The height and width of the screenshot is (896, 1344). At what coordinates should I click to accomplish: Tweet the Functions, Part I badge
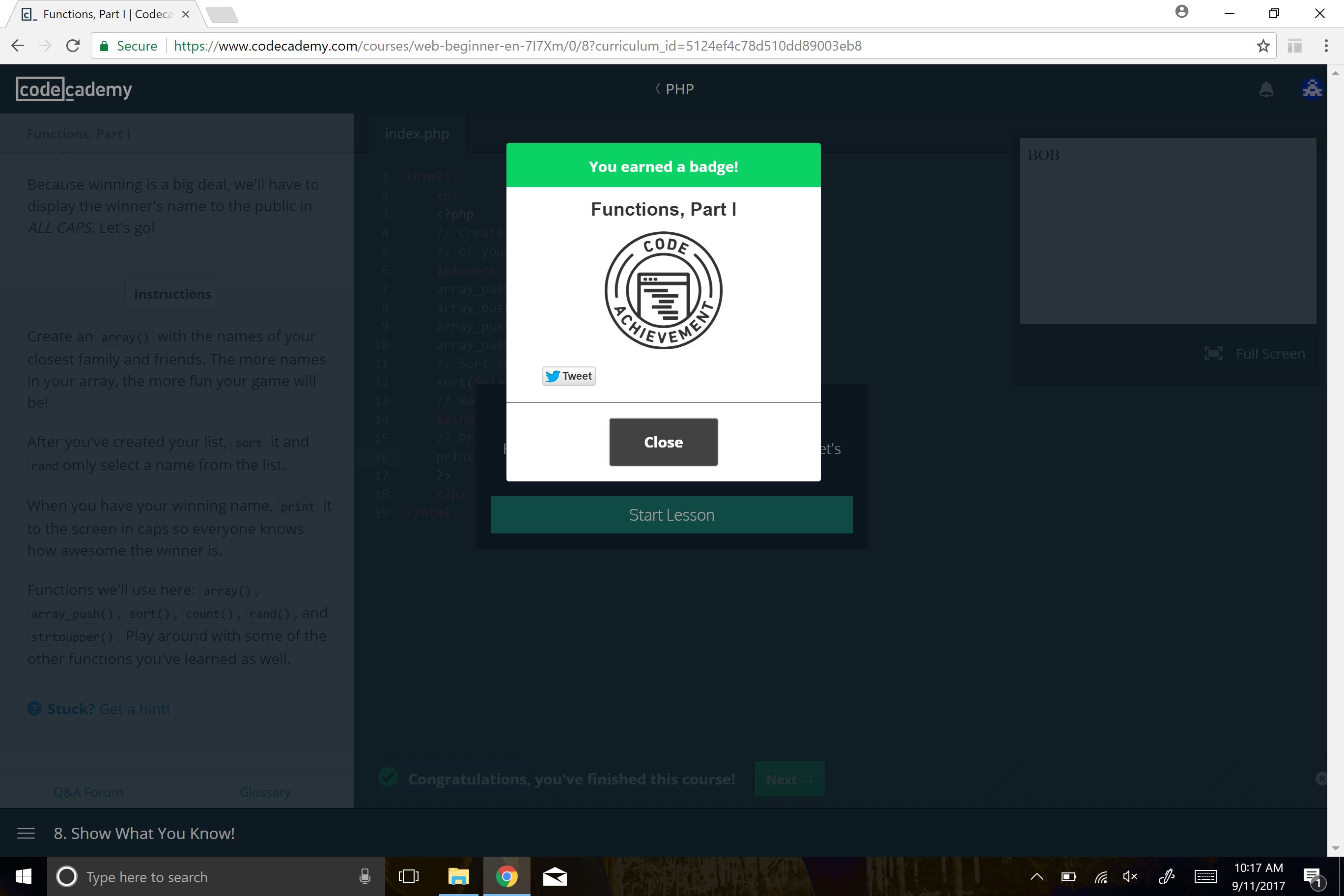[568, 376]
